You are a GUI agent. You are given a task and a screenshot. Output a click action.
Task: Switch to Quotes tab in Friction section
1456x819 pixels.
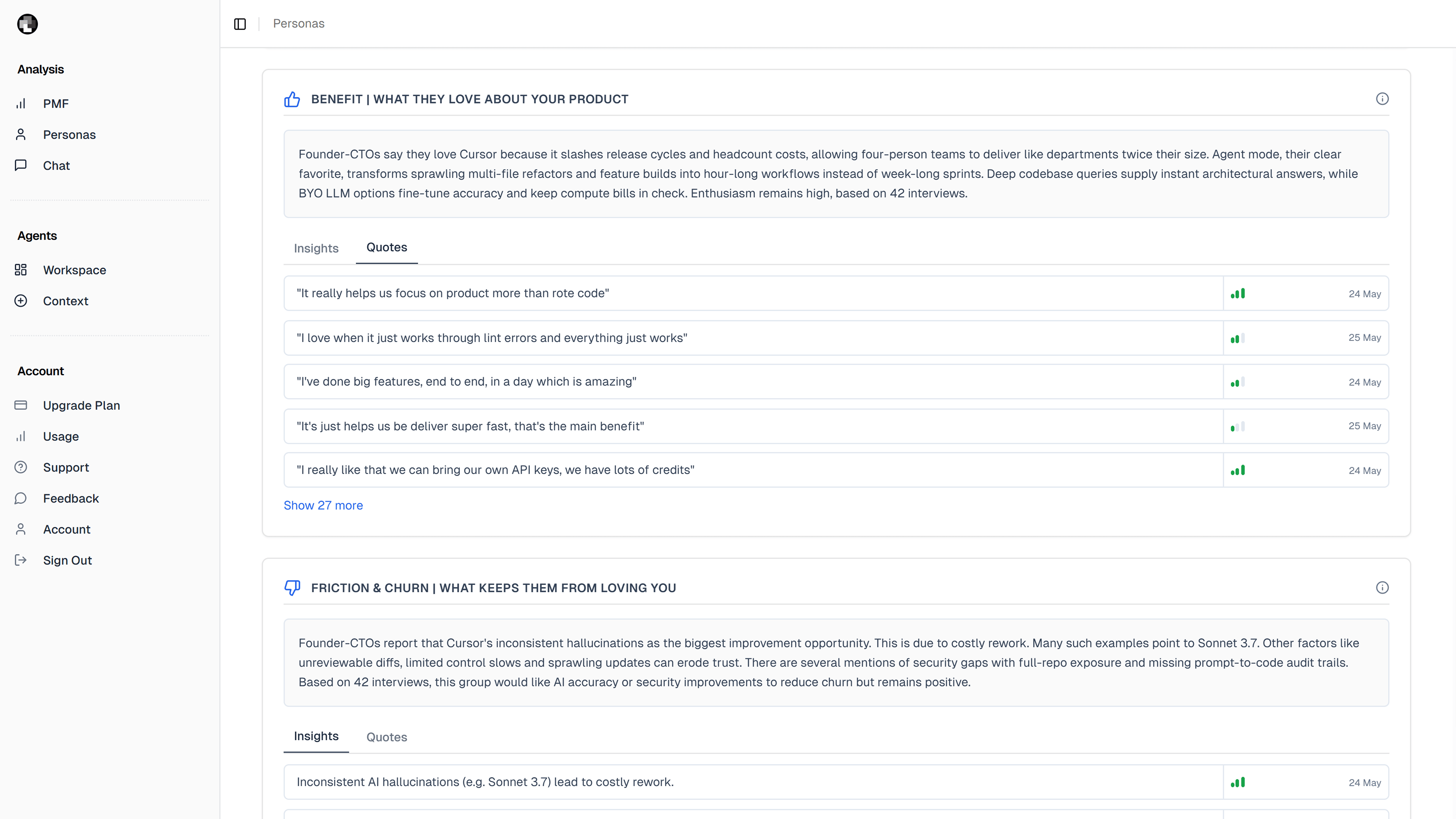tap(387, 736)
